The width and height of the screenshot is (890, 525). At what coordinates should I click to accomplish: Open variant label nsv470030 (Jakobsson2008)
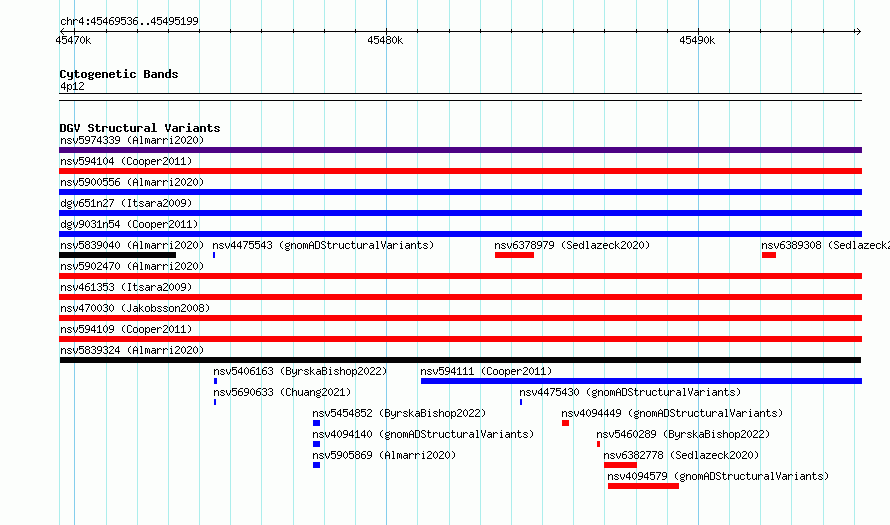click(x=135, y=308)
